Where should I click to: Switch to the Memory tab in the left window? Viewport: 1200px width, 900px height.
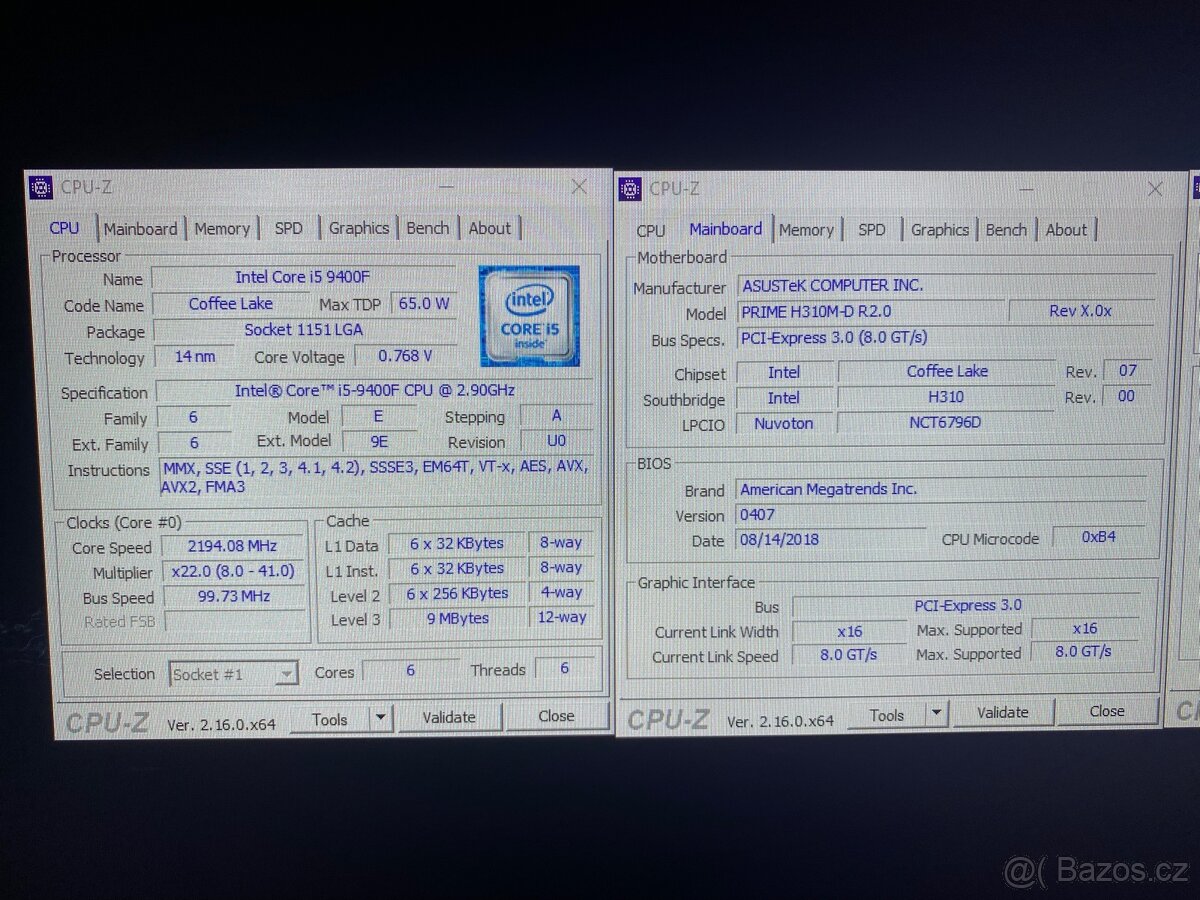pos(222,229)
